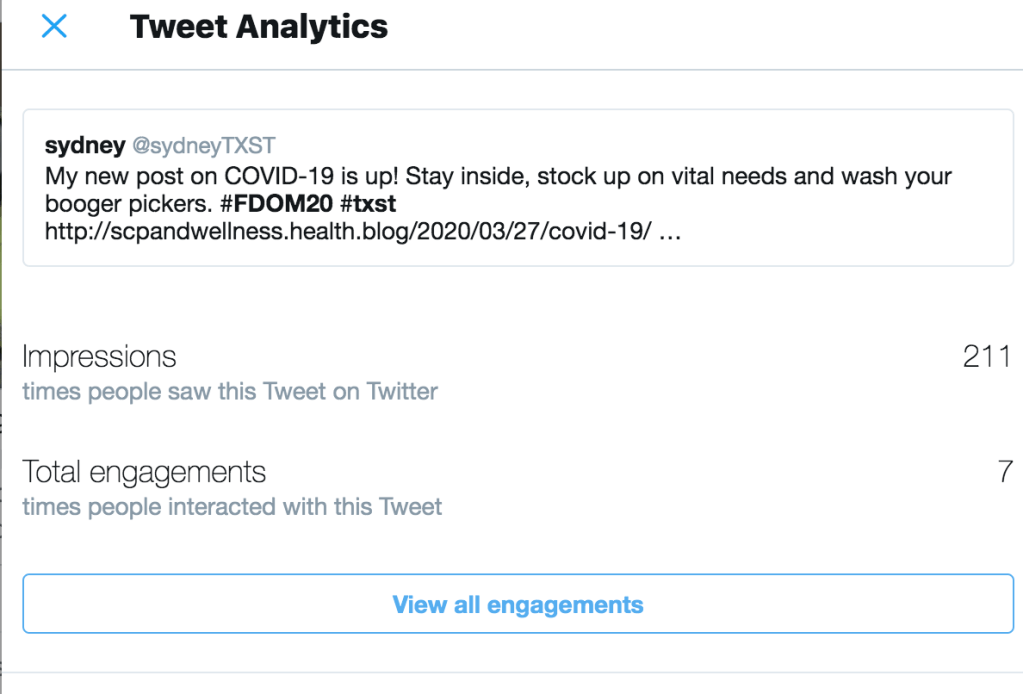1023x694 pixels.
Task: Click the word "COVID-19" in the tweet
Action: click(268, 176)
